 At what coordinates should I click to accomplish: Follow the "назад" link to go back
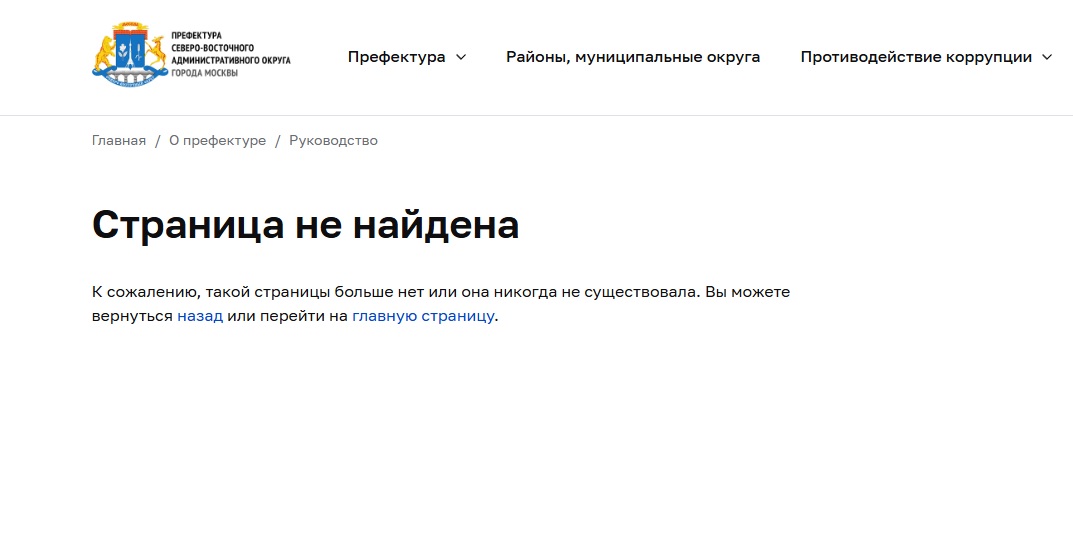pyautogui.click(x=200, y=316)
